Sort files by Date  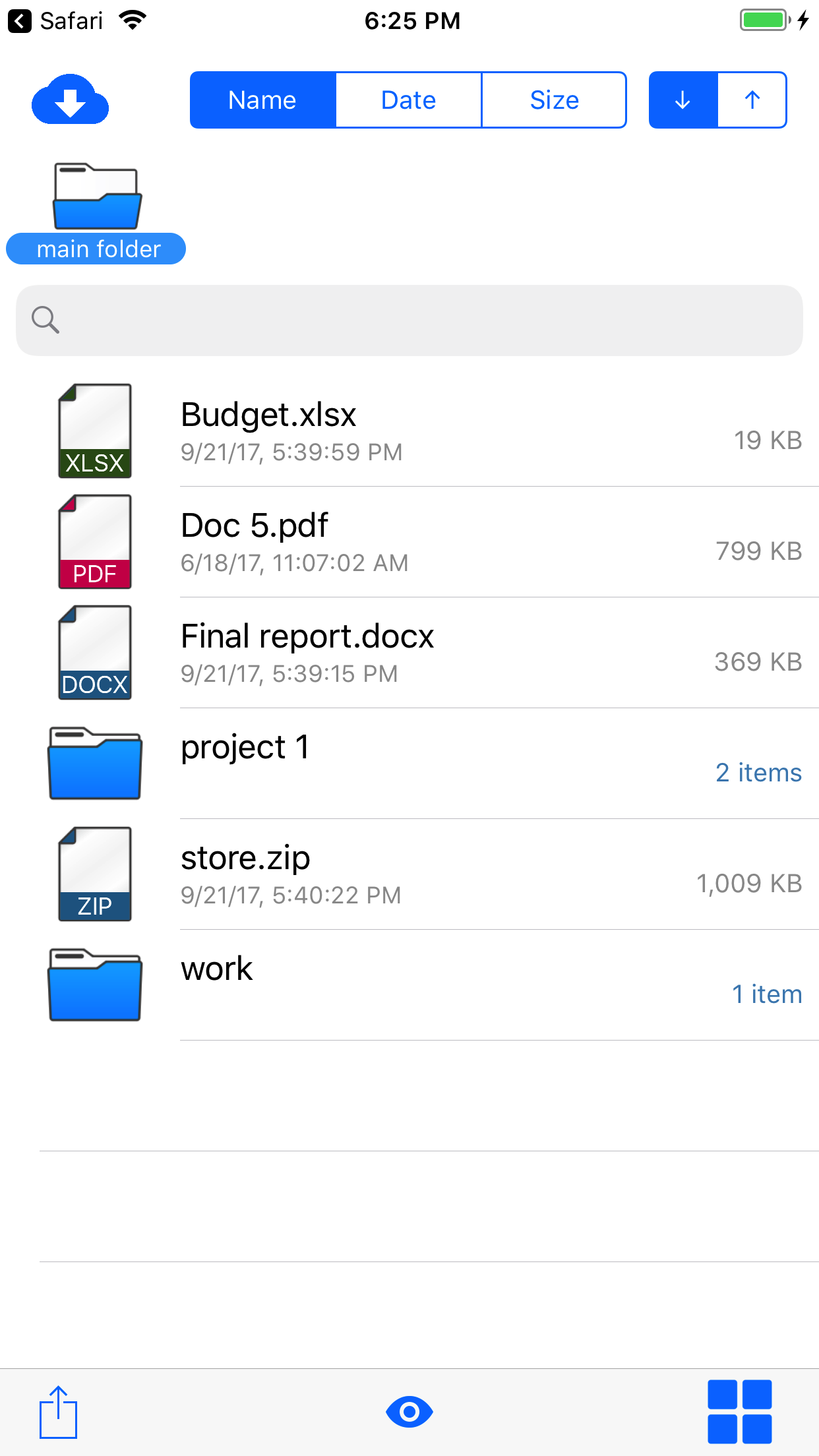pyautogui.click(x=409, y=100)
